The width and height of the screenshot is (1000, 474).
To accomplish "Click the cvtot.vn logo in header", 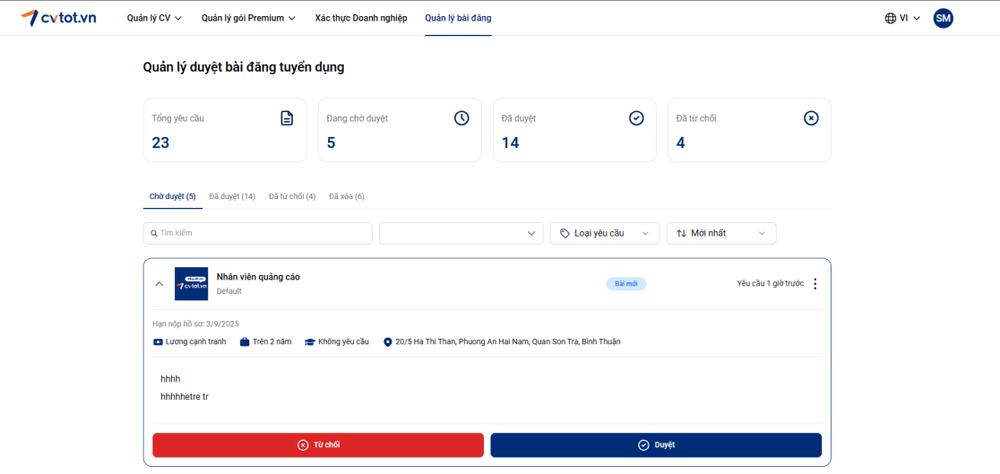I will (x=58, y=18).
